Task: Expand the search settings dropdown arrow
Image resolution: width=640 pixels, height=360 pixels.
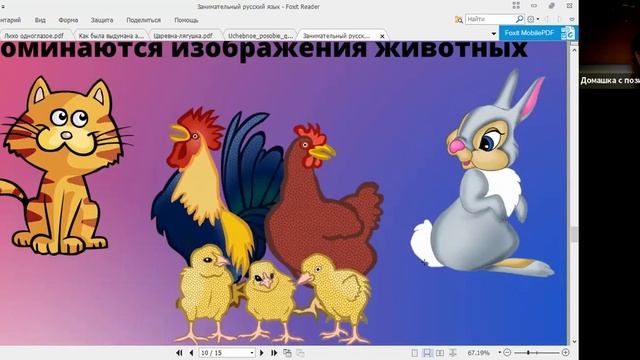Action: click(538, 19)
